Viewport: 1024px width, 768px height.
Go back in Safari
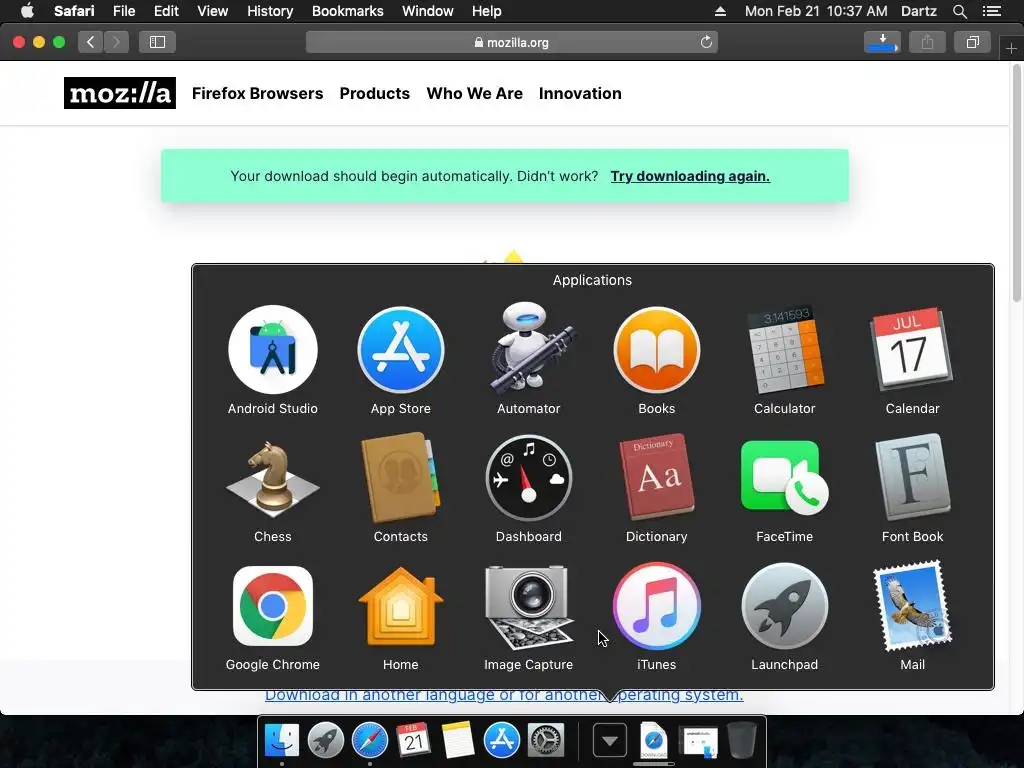click(91, 42)
